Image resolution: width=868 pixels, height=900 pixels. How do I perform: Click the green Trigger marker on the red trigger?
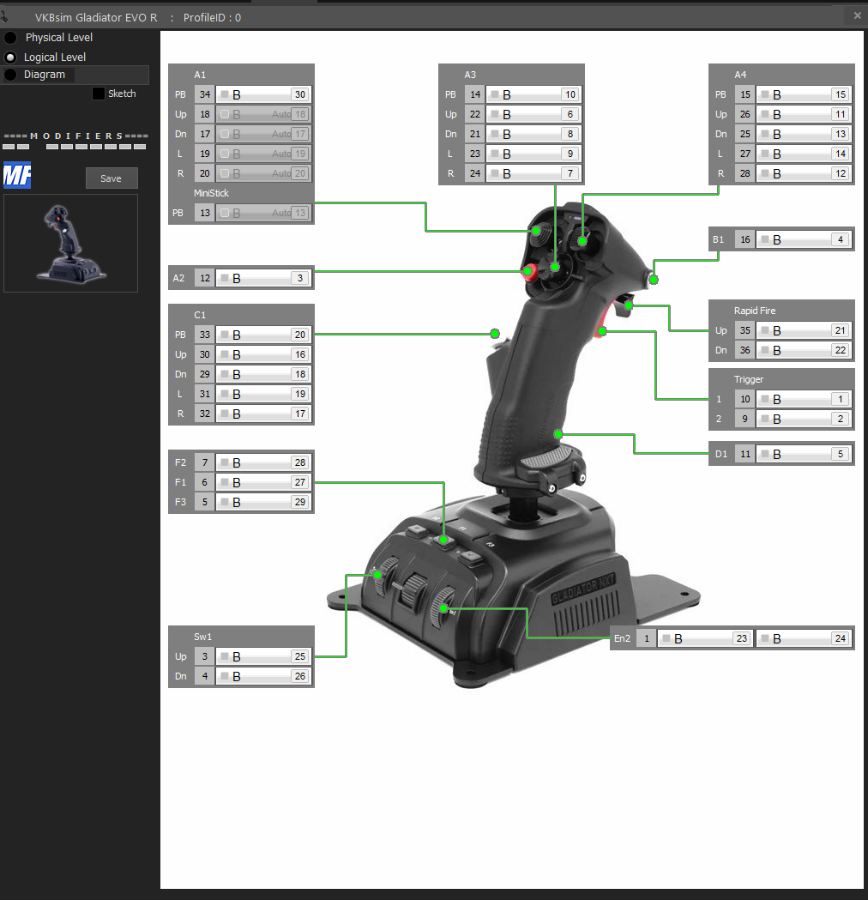[603, 330]
